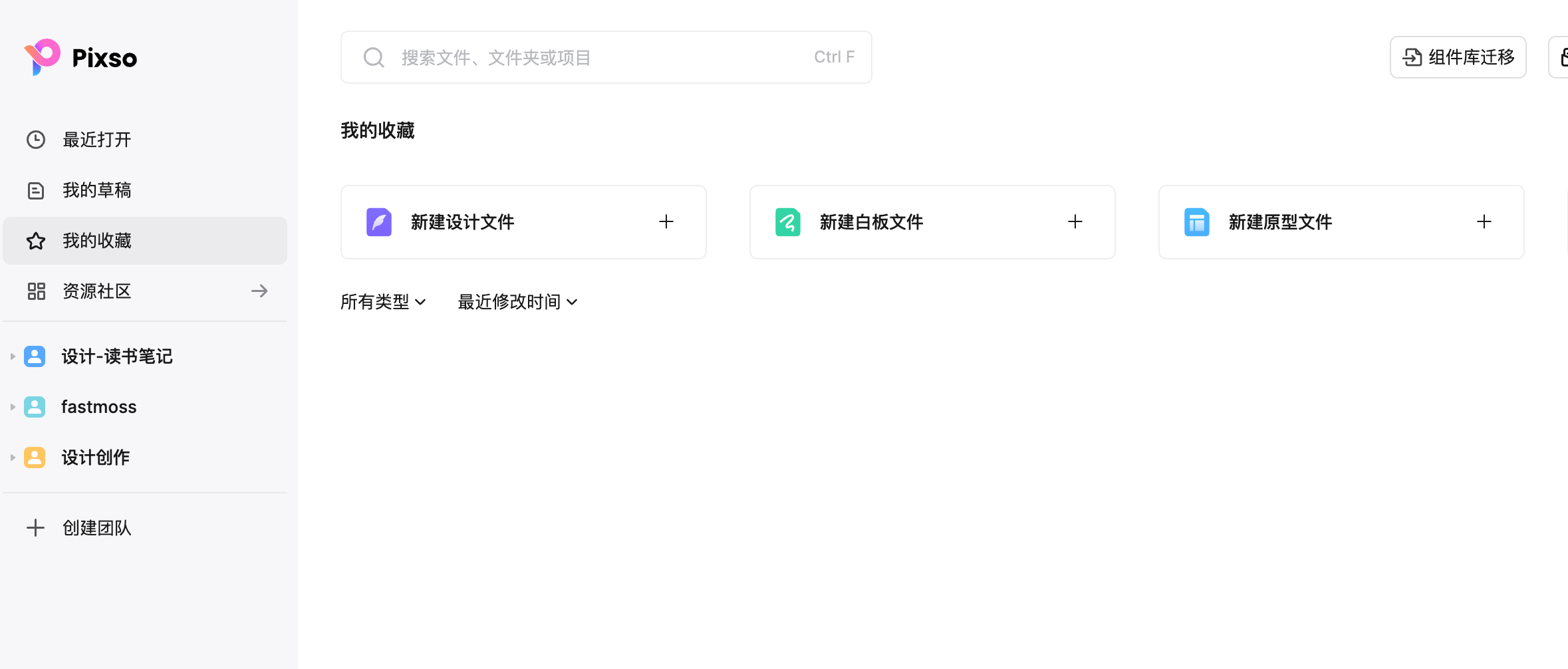
Task: Select 我的收藏 in the sidebar menu
Action: 97,240
